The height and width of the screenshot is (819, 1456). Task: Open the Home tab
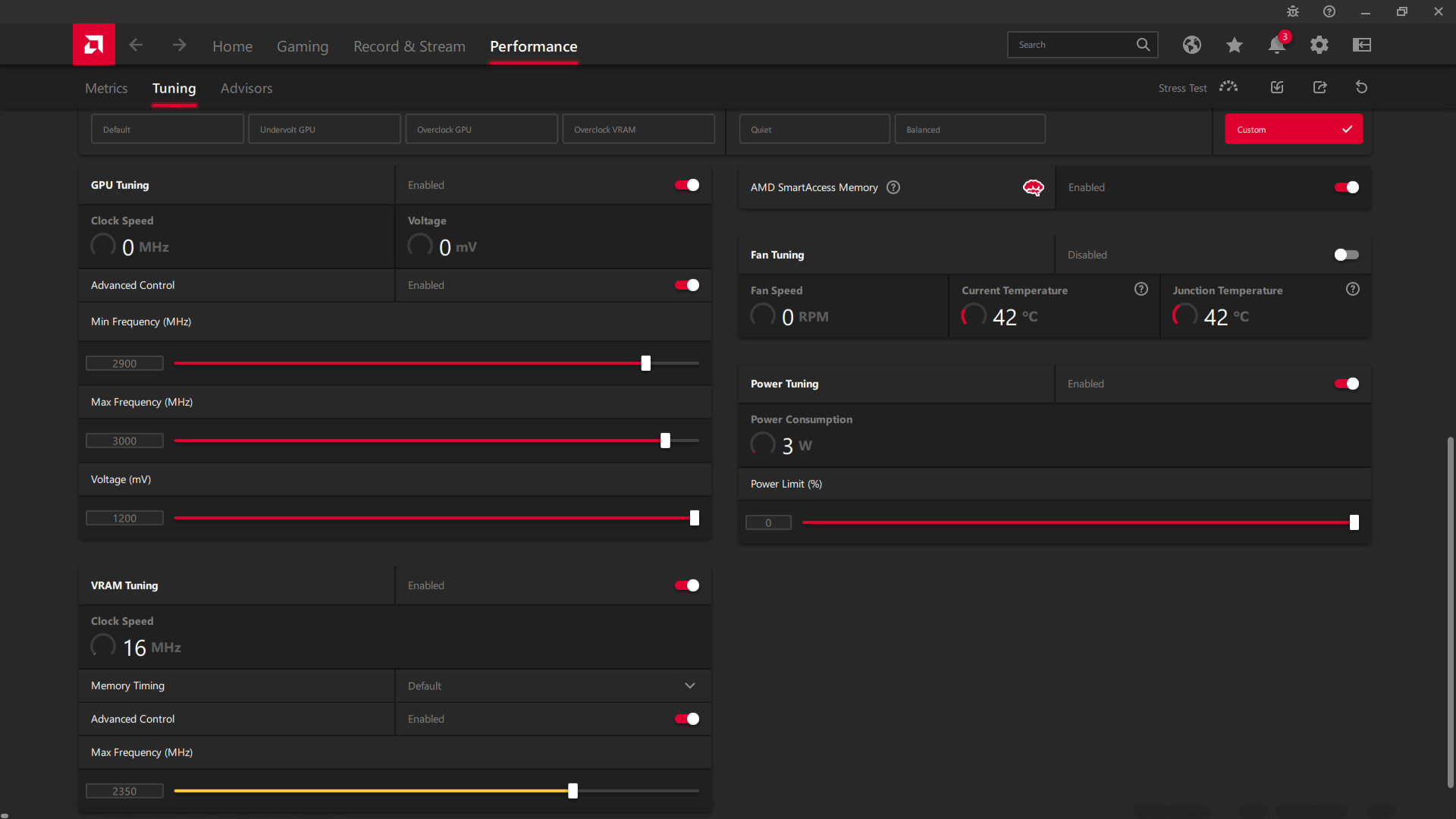click(233, 46)
